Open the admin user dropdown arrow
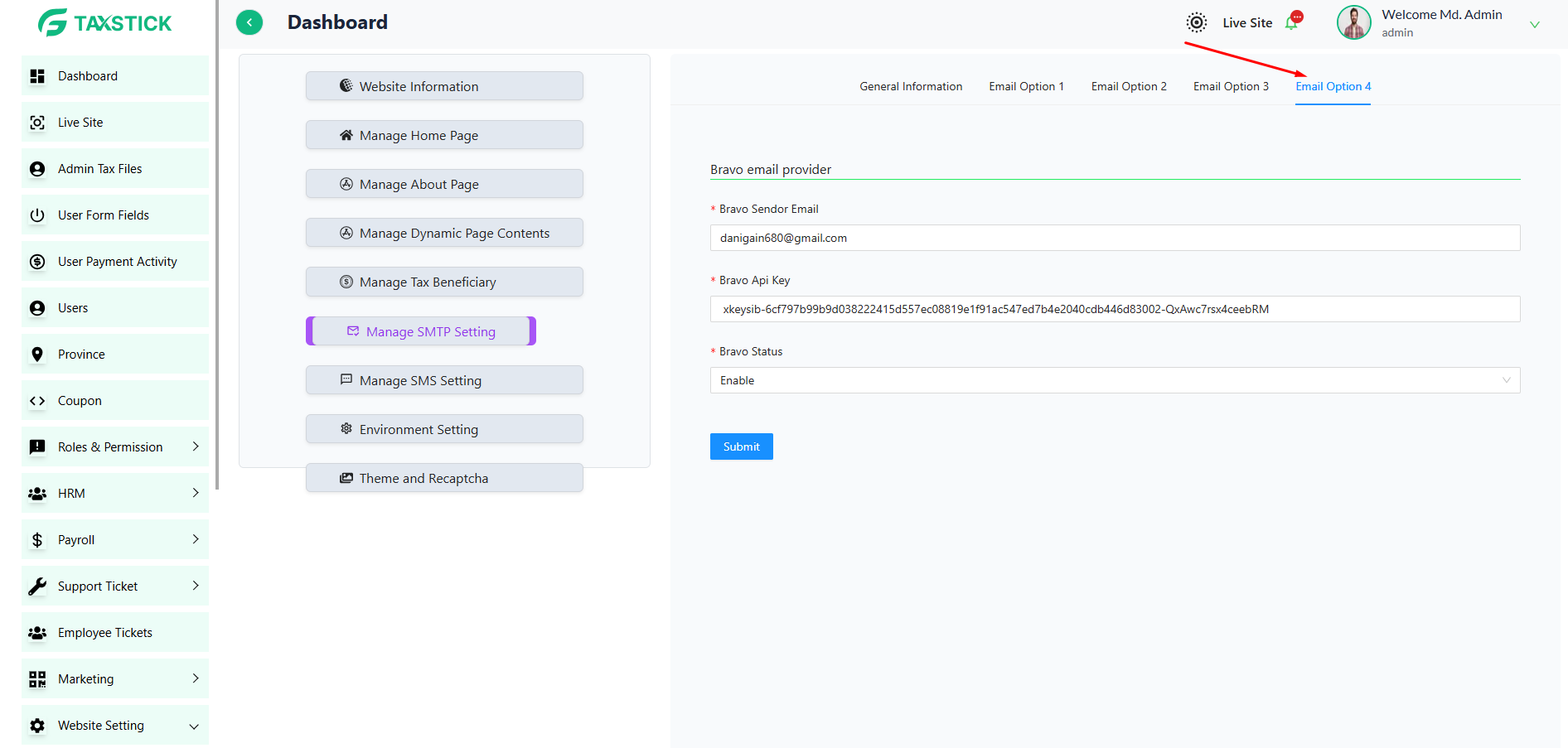Viewport: 1568px width, 748px height. pos(1534,25)
